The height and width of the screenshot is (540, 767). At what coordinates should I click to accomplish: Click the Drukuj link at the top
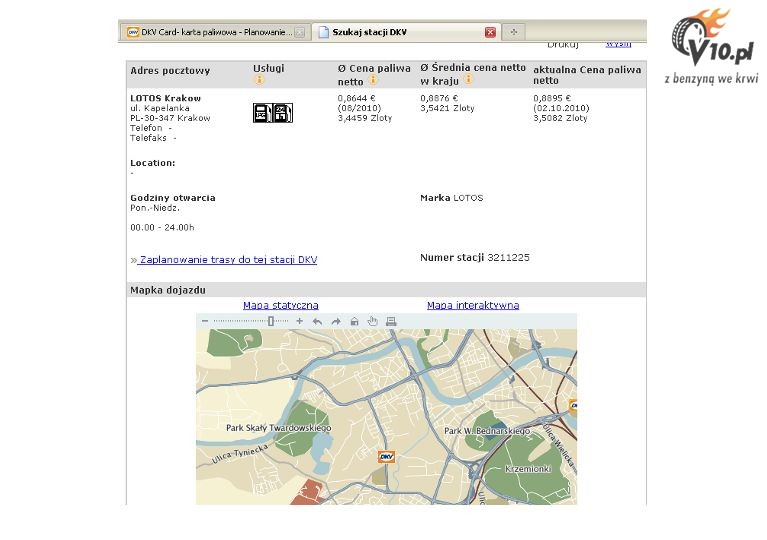pos(563,45)
